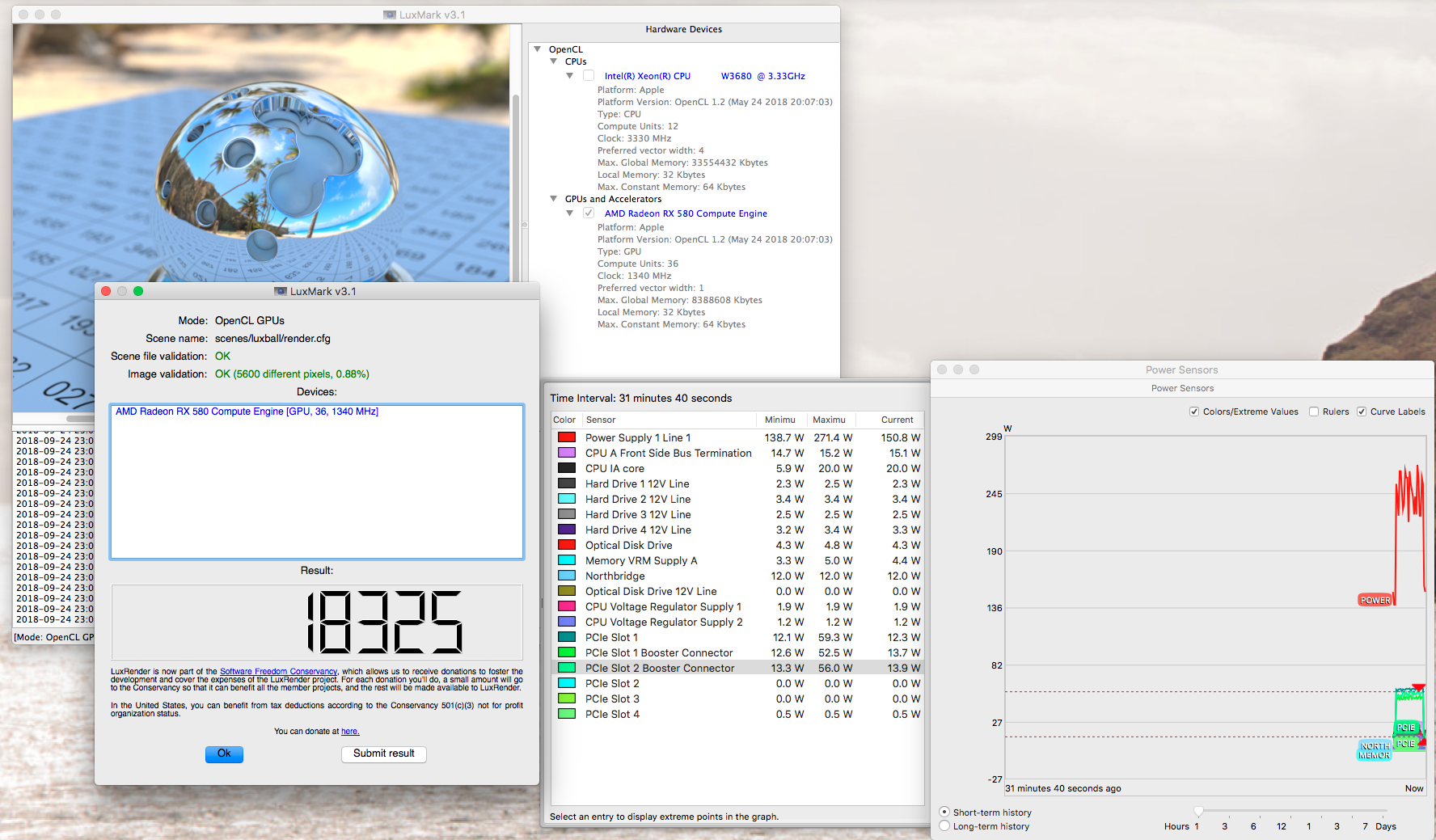
Task: Select the PCIe Slot 3 row
Action: 737,699
